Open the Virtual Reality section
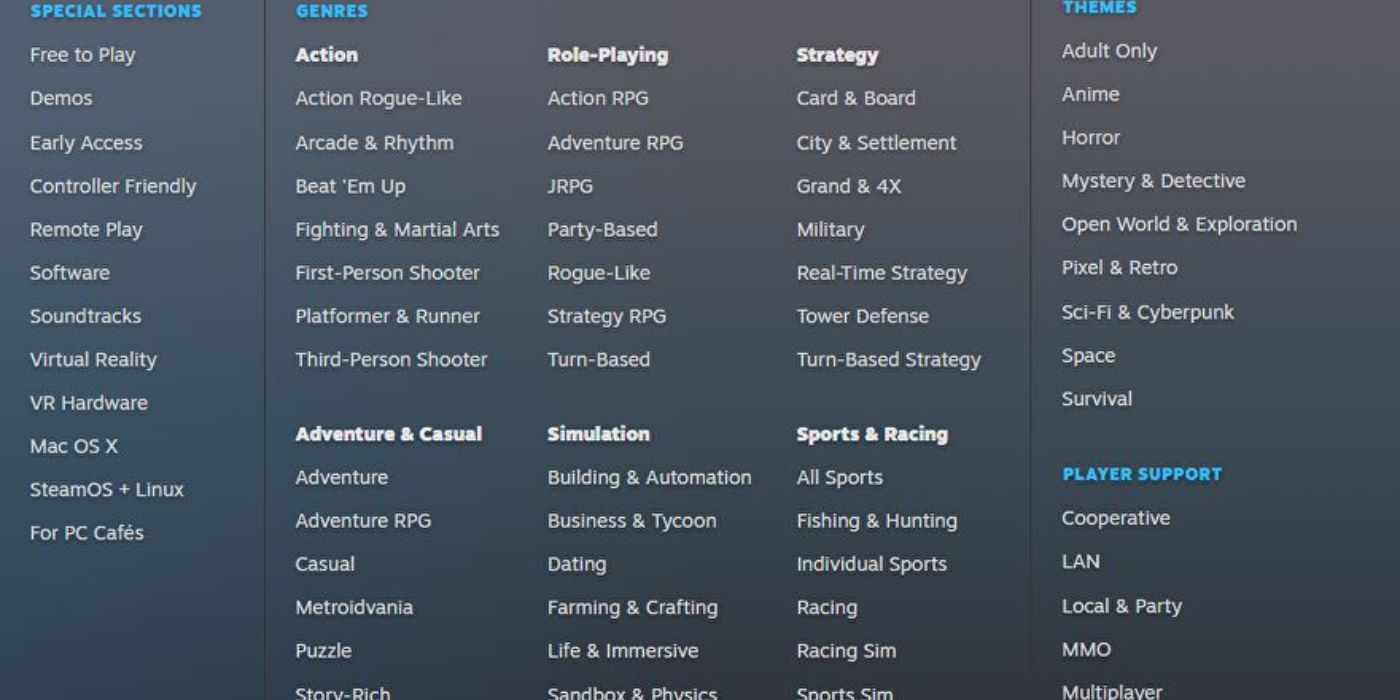This screenshot has width=1400, height=700. tap(93, 359)
